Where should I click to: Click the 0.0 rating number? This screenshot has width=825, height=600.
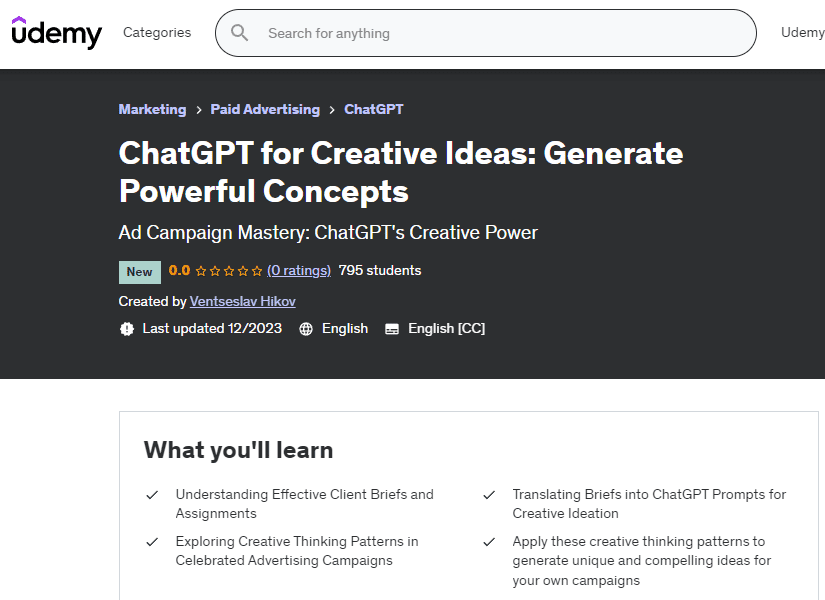click(x=179, y=271)
